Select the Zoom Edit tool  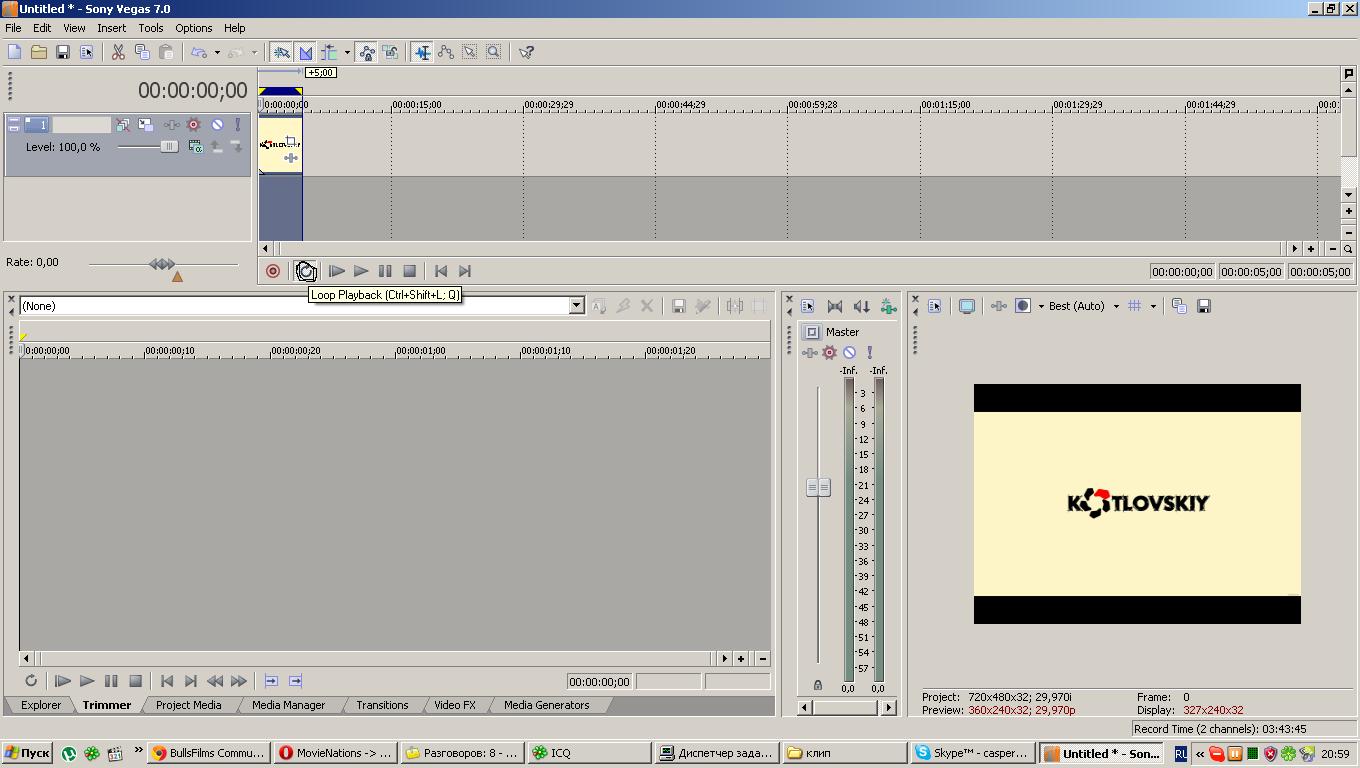[494, 52]
